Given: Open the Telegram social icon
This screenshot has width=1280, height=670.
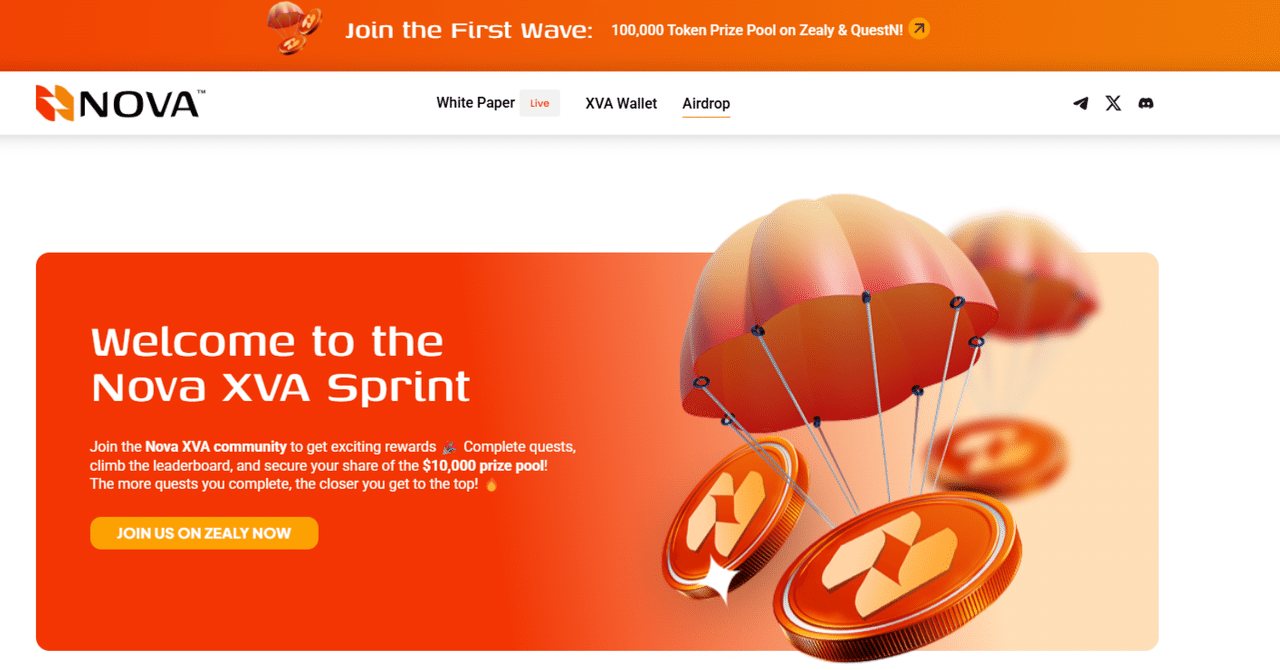Looking at the screenshot, I should tap(1080, 103).
